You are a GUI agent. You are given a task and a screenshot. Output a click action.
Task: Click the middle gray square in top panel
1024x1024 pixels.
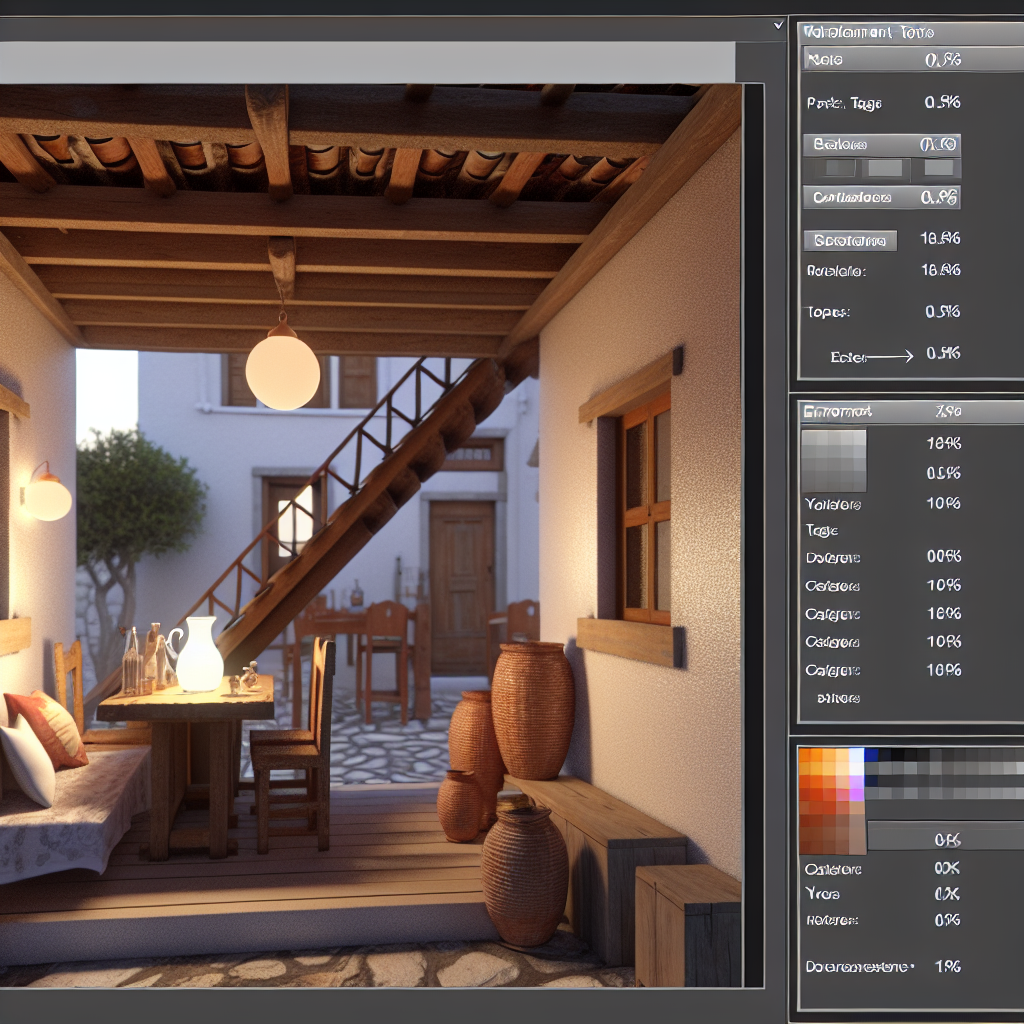884,168
